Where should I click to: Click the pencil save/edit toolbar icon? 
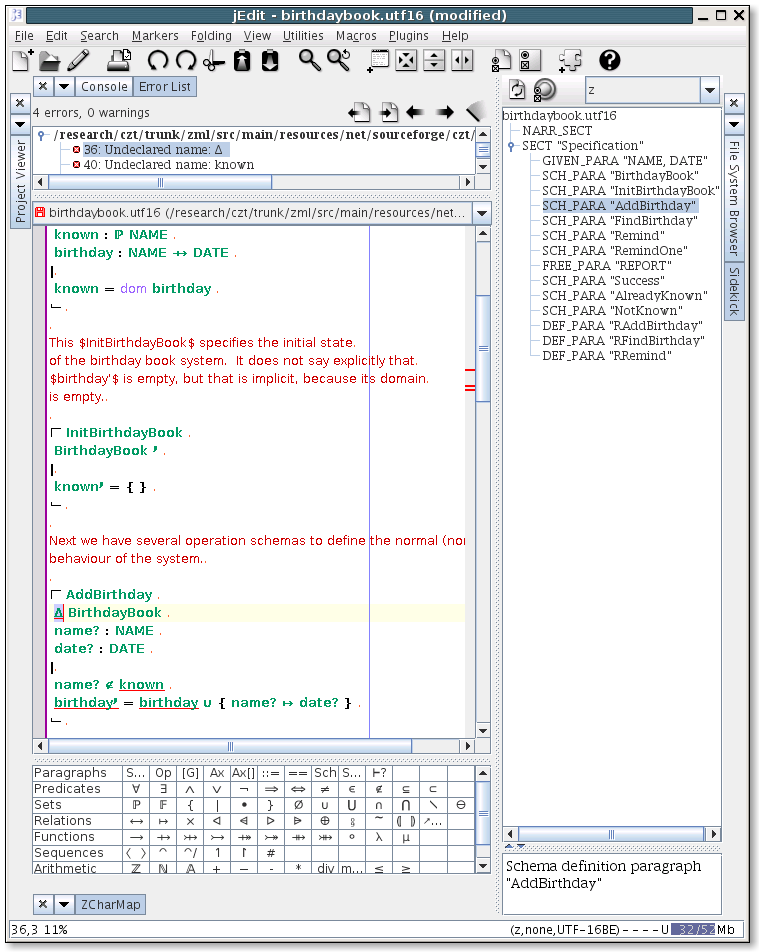click(78, 60)
